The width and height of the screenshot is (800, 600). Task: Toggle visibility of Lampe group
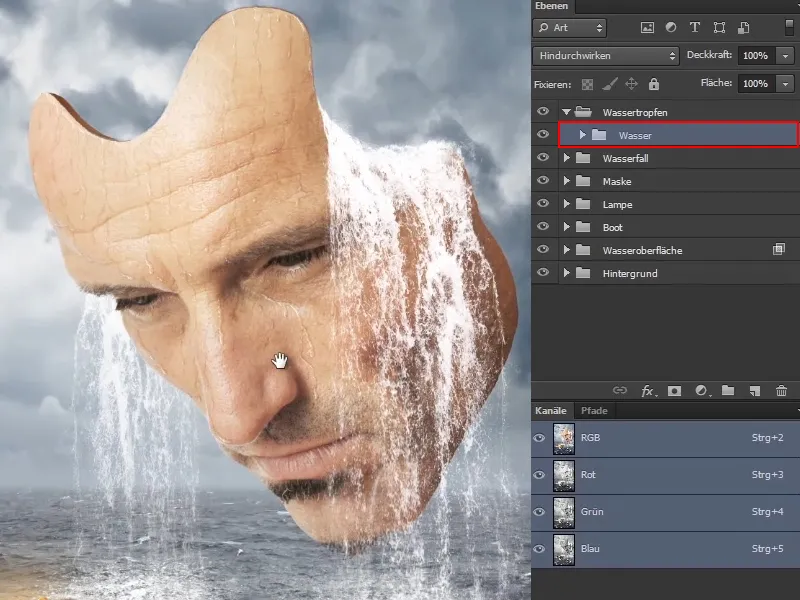point(543,203)
